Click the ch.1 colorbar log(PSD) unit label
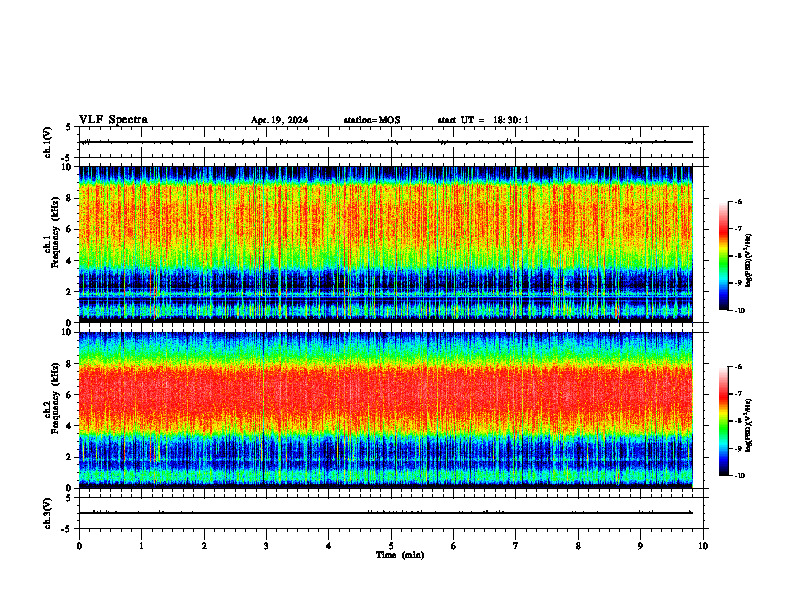Screen dimensions: 792x612 pos(748,260)
